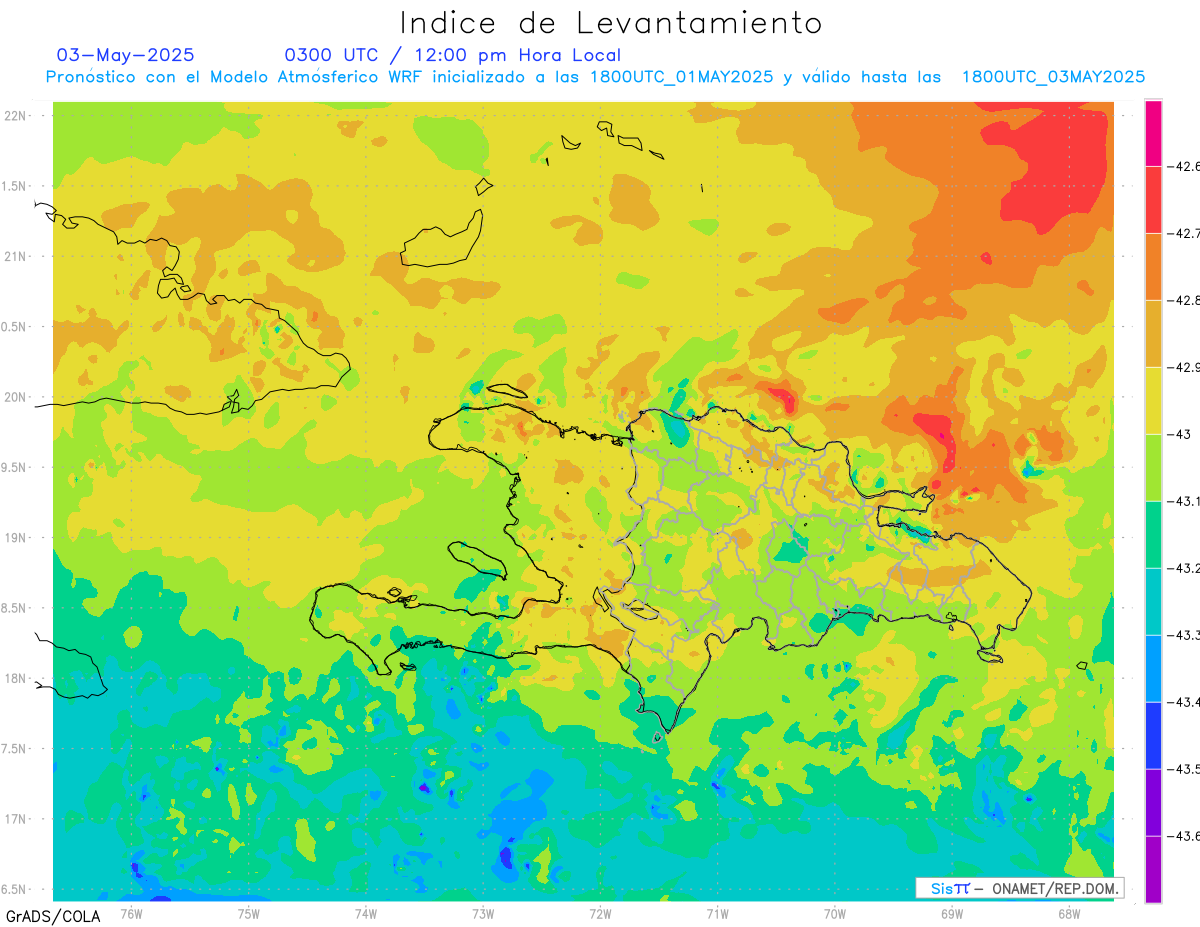
Task: Click the '74W' longitude label
Action: (x=366, y=914)
